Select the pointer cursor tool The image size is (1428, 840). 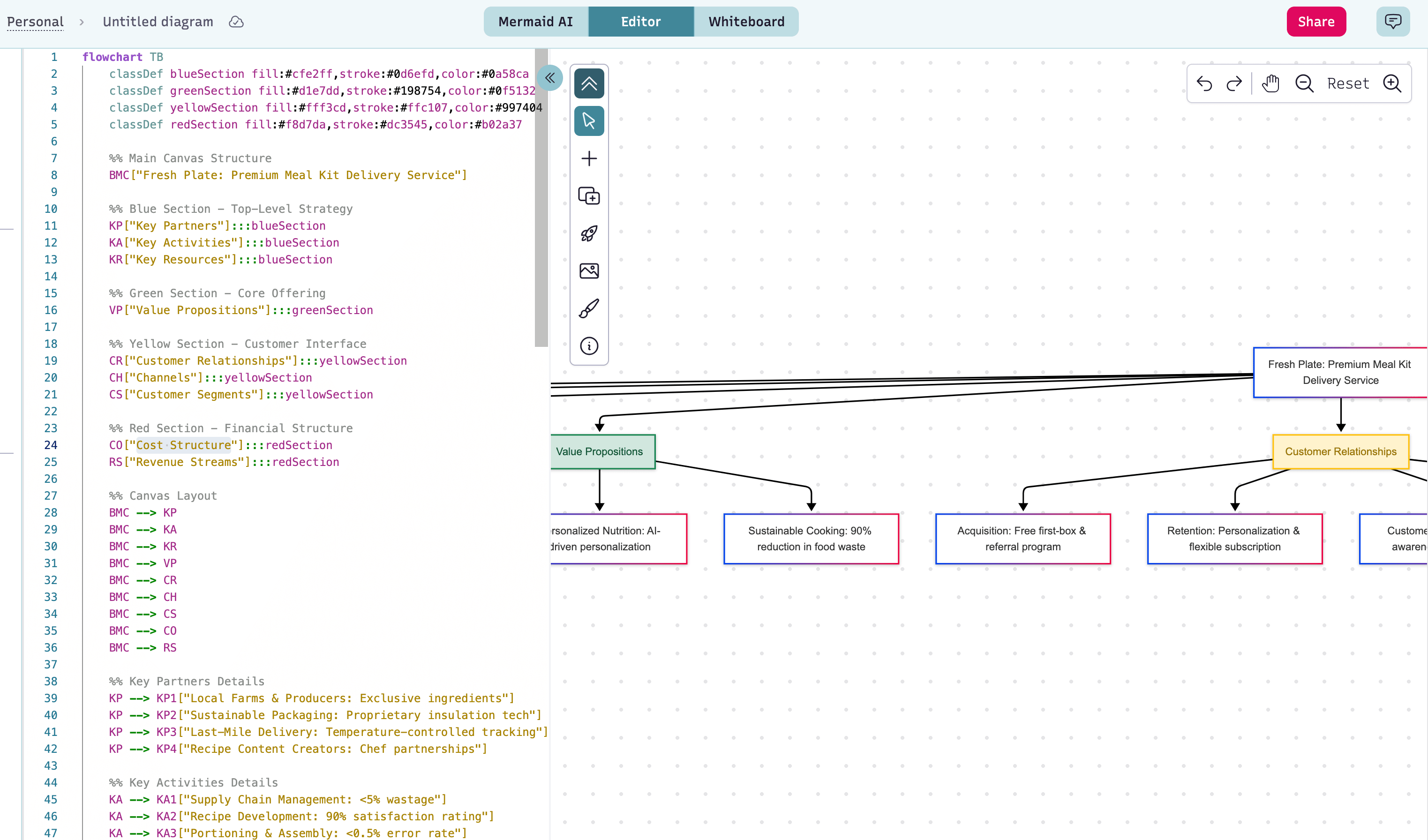click(x=589, y=120)
